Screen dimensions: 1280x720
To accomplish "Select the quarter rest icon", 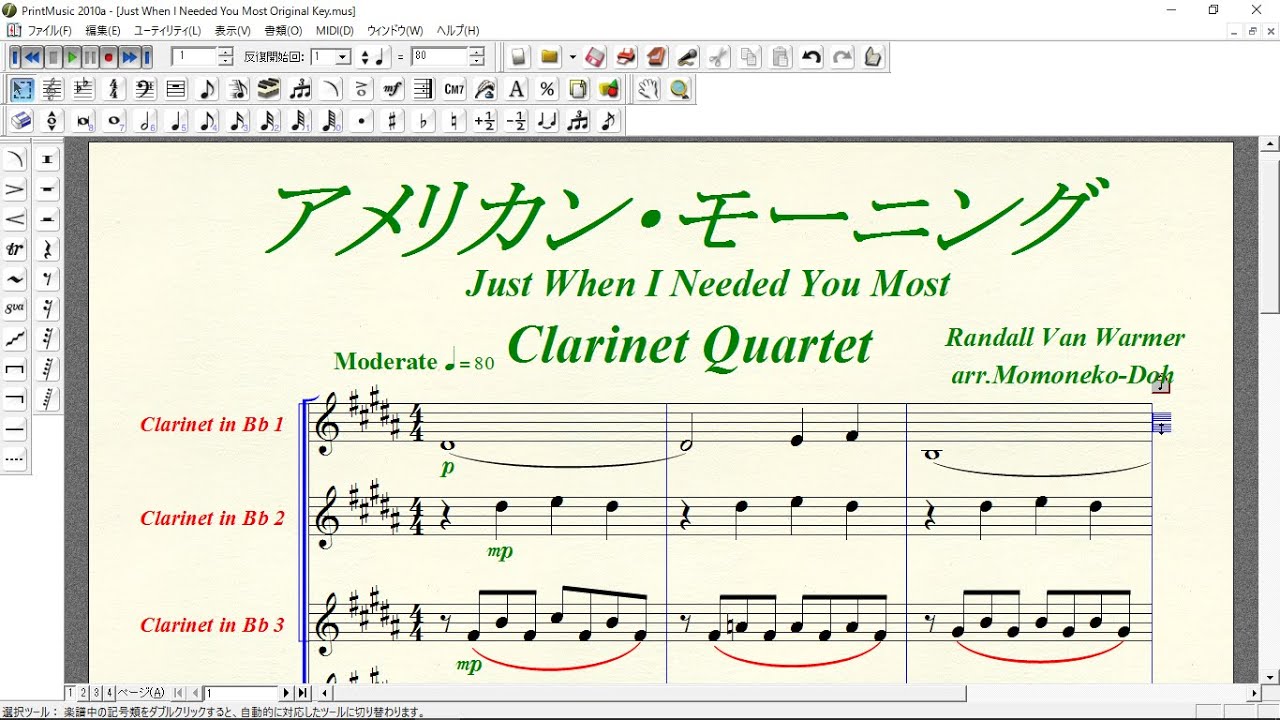I will click(47, 249).
